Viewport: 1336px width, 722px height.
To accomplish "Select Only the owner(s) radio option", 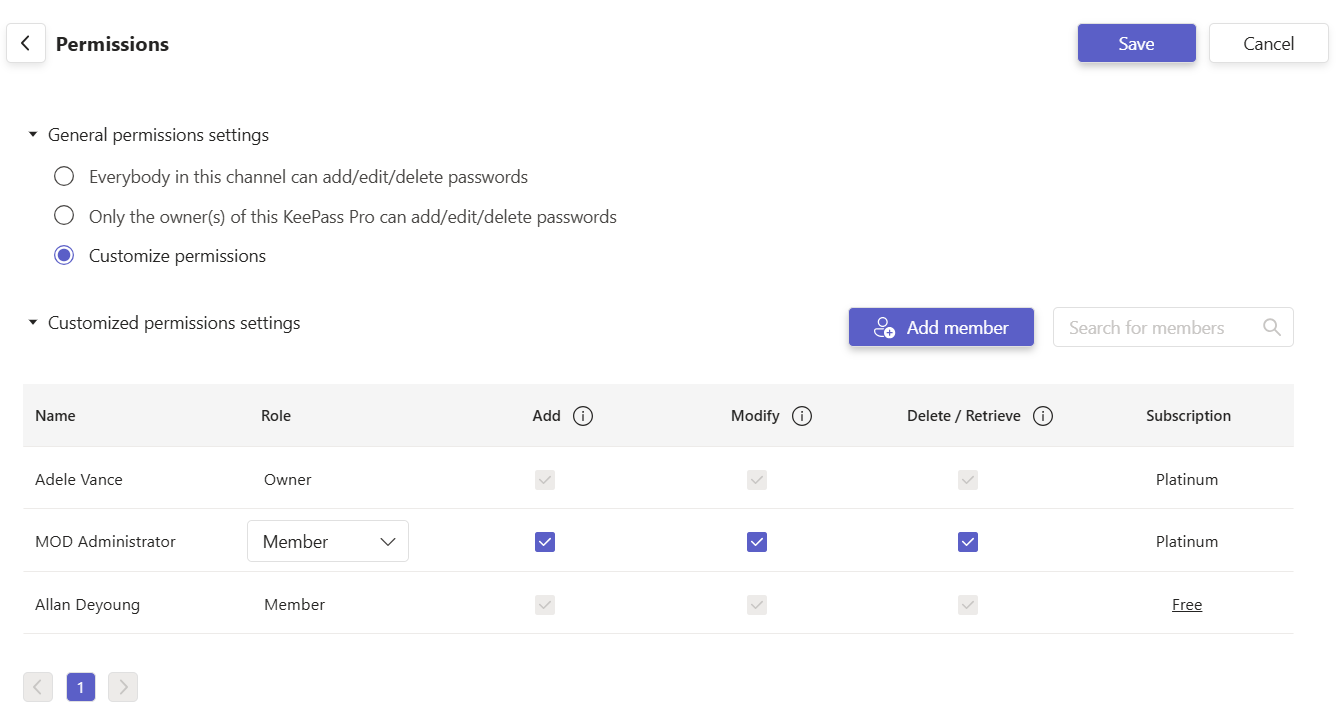I will 64,216.
